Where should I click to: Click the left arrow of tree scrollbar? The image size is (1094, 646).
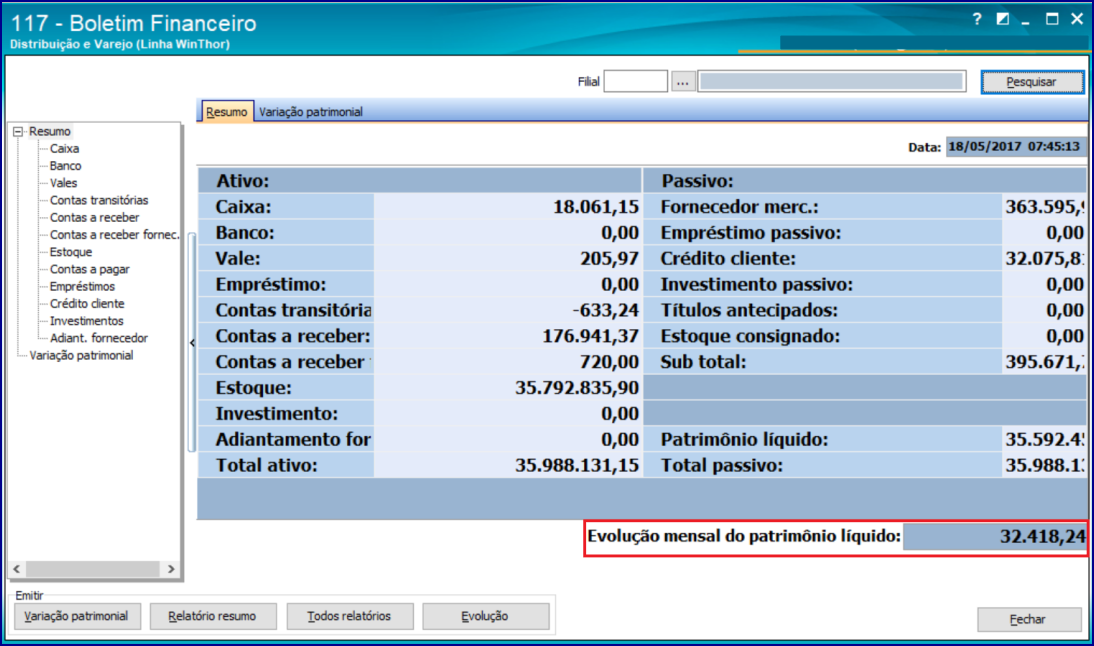[17, 569]
